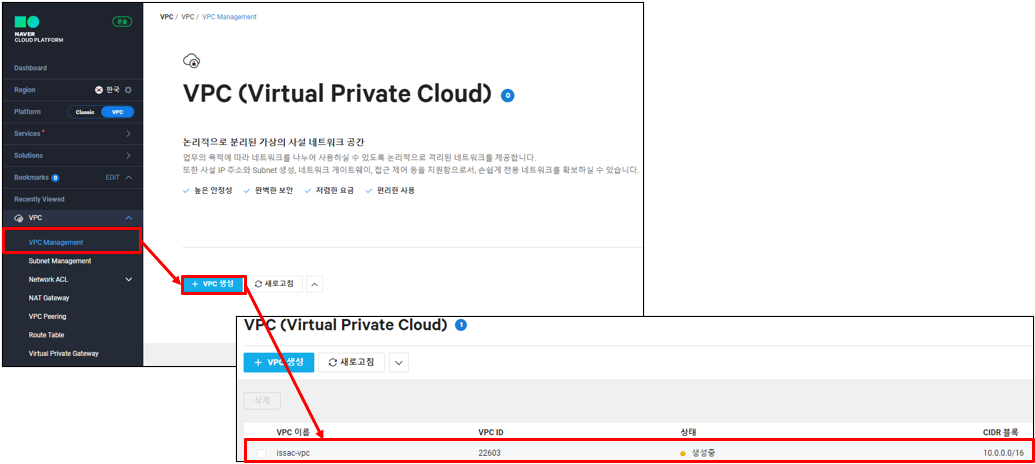Open Dashboard in the sidebar
The image size is (1035, 464).
click(30, 68)
